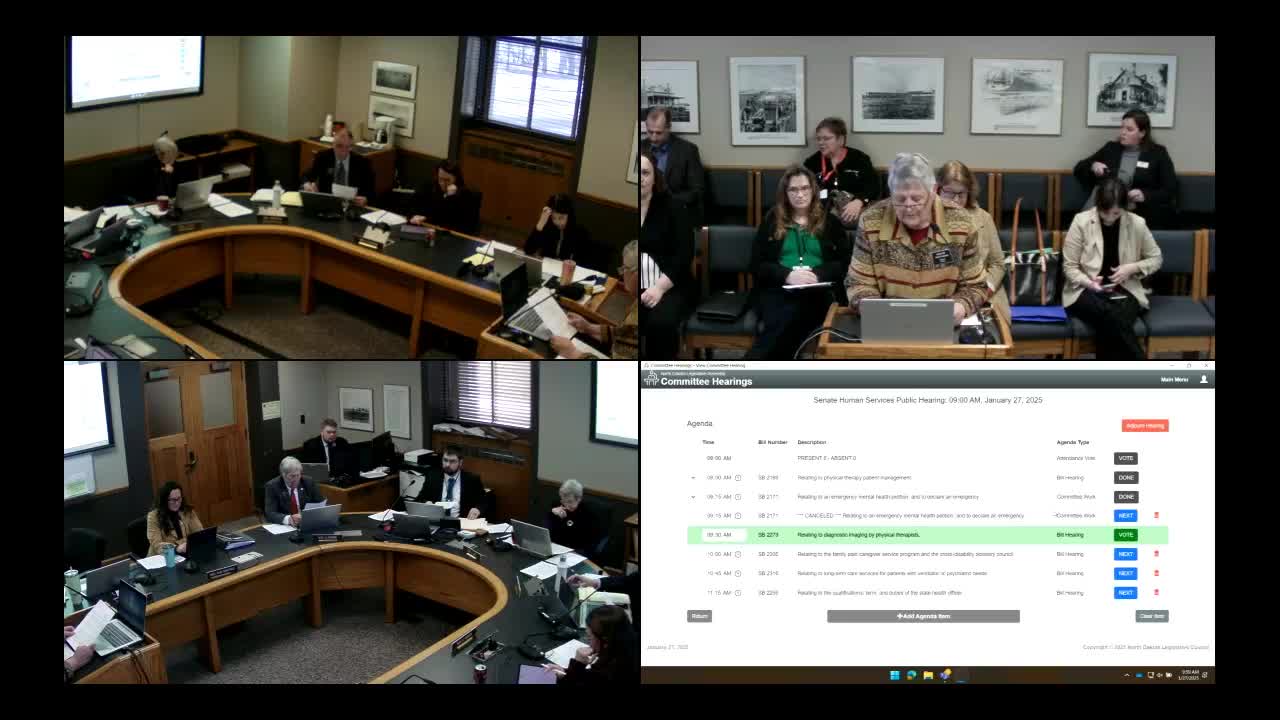The width and height of the screenshot is (1280, 720).
Task: Collapse the first 09:00 AM SB bill row
Action: pos(693,478)
